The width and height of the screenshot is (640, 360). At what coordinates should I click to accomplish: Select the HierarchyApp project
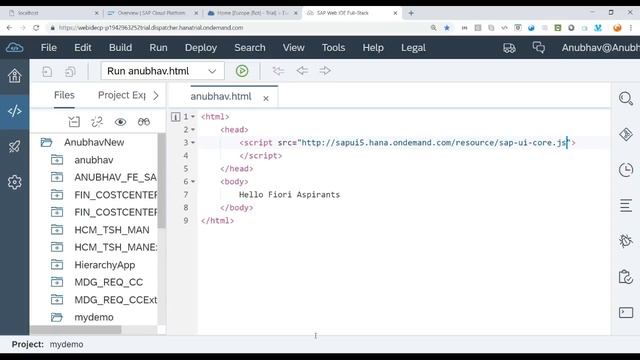coord(104,265)
